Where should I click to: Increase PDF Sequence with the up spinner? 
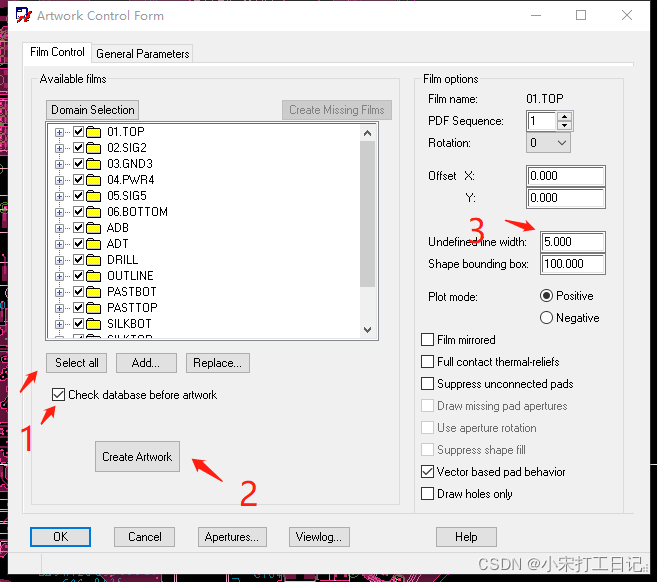pos(565,116)
